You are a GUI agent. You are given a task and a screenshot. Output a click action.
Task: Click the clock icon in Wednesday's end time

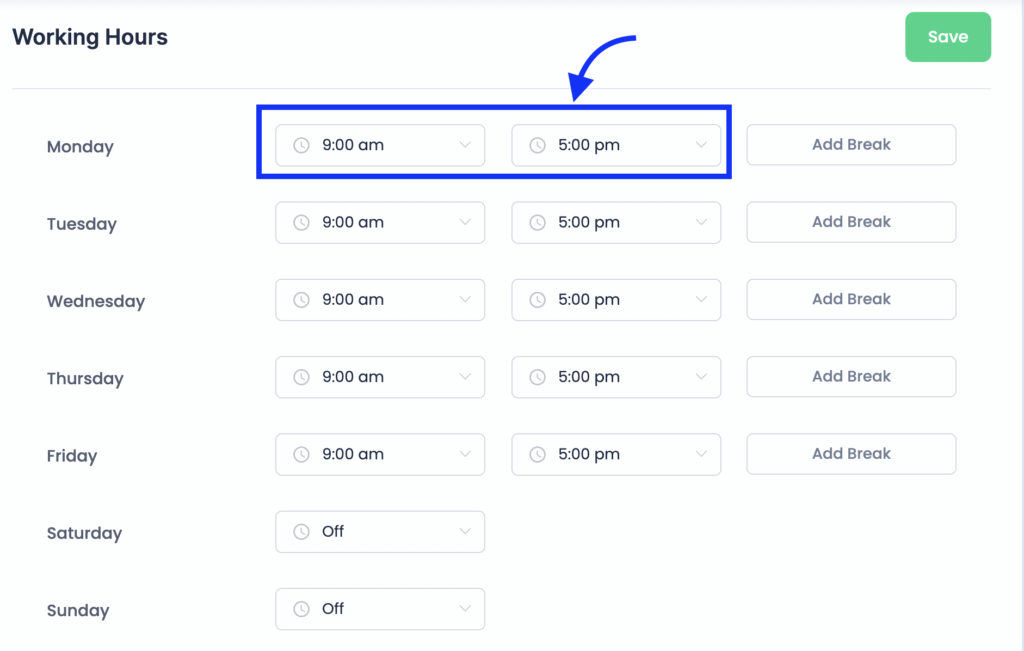537,299
